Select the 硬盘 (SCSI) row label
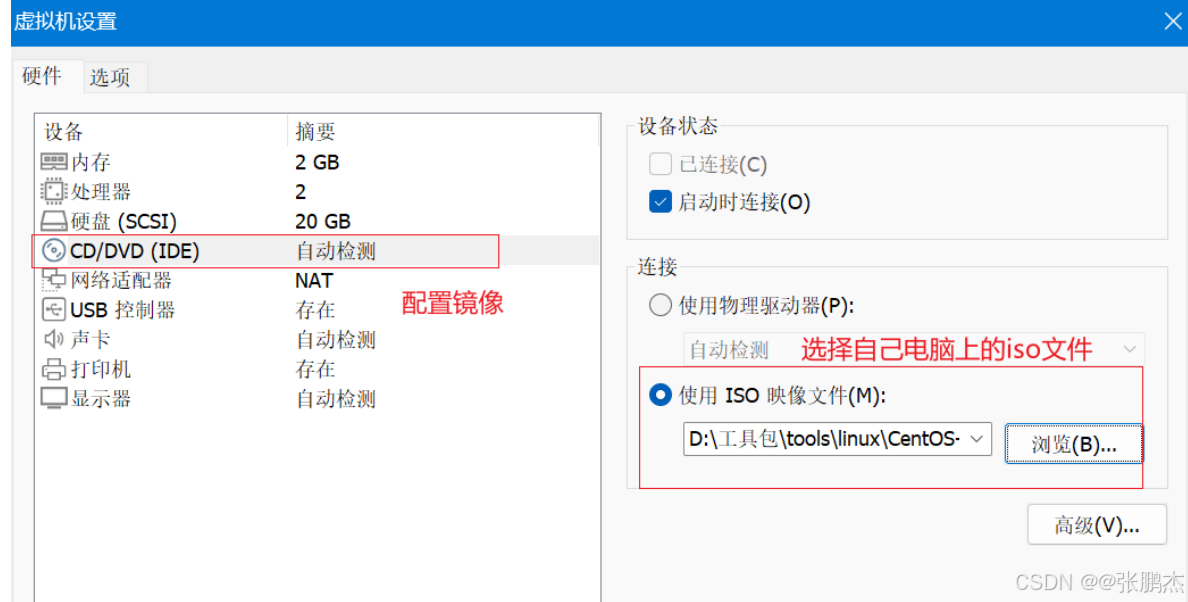Image resolution: width=1188 pixels, height=602 pixels. tap(123, 221)
